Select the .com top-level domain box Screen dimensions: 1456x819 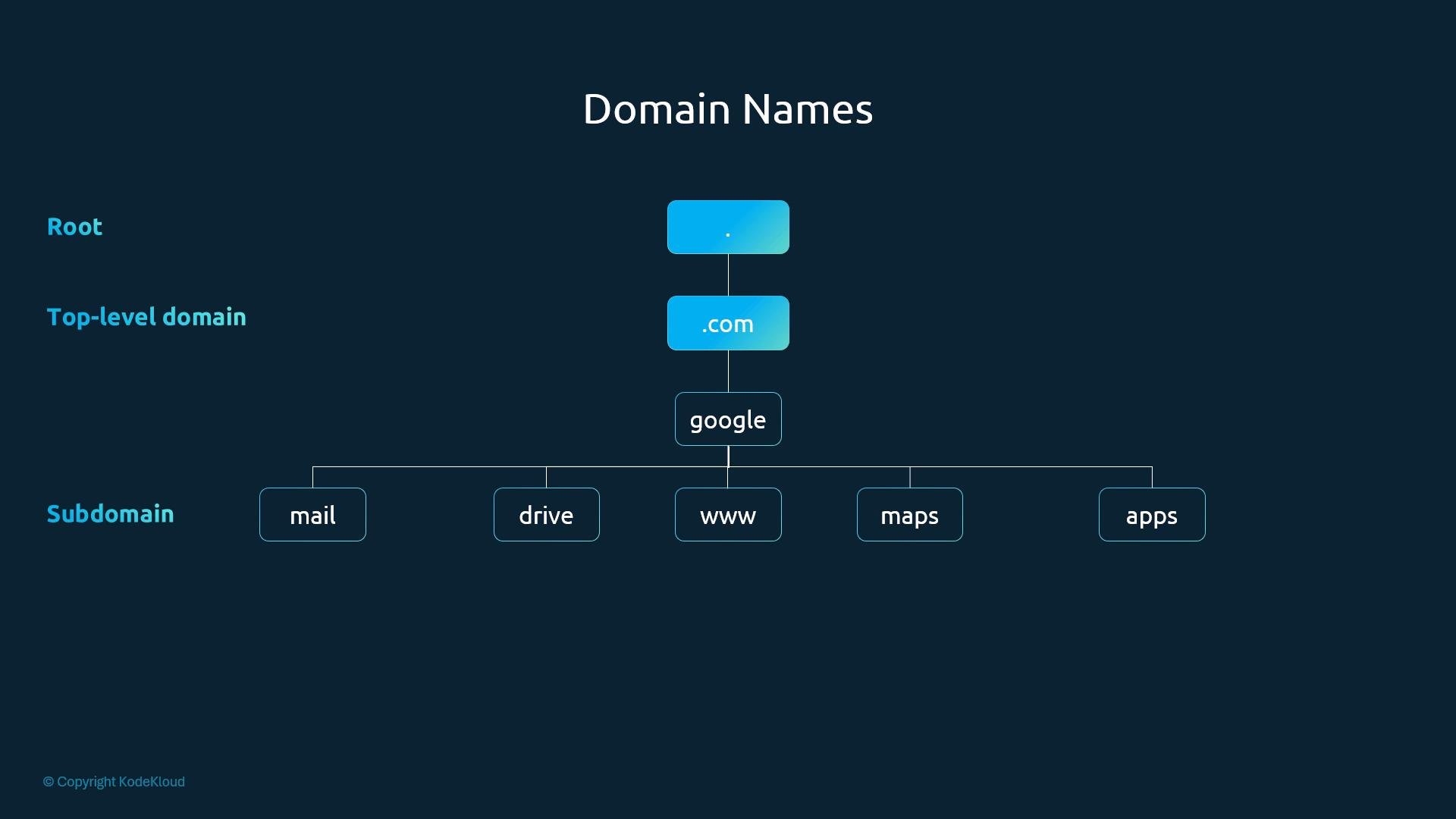[x=728, y=323]
